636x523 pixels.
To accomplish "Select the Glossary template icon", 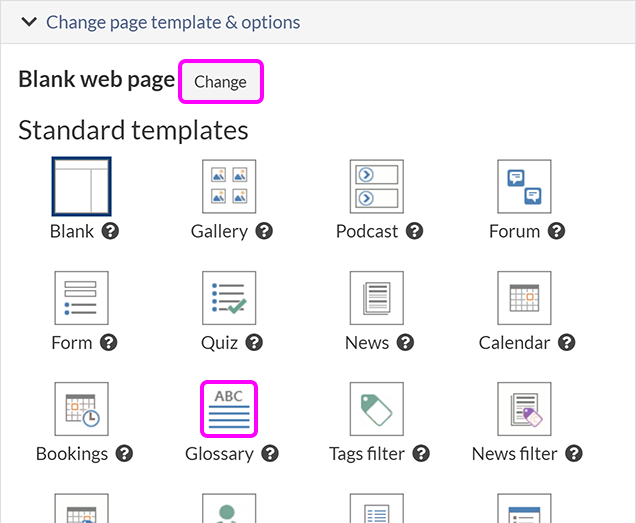I will coord(229,409).
